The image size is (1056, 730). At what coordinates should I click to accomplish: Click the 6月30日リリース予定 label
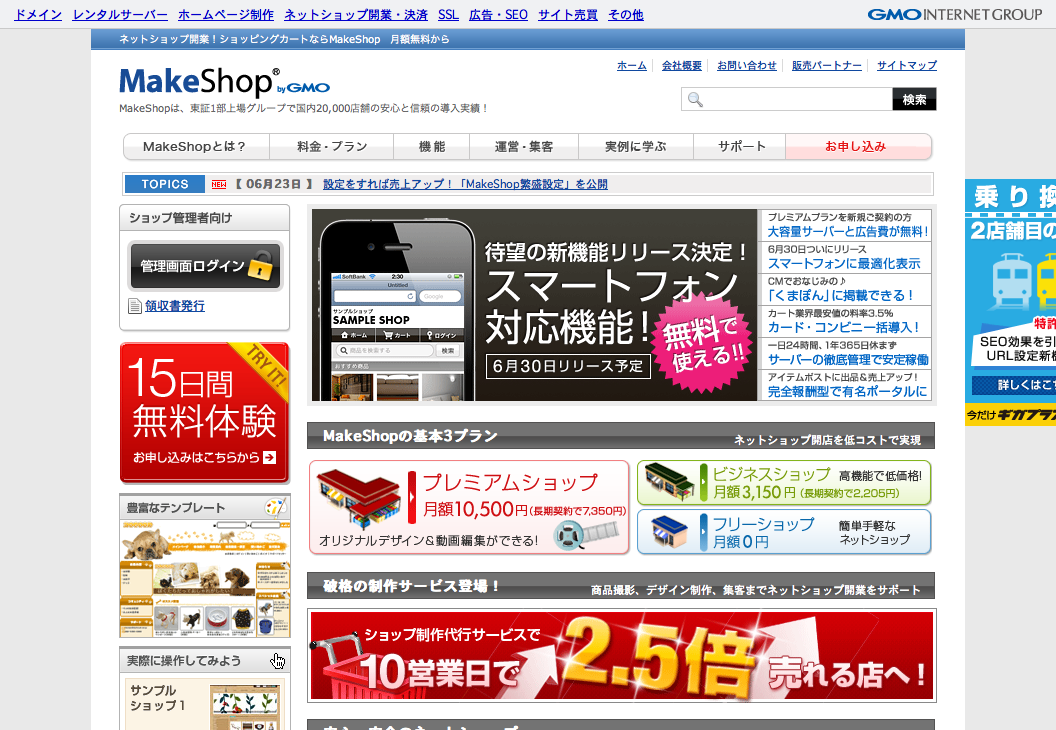pos(568,366)
